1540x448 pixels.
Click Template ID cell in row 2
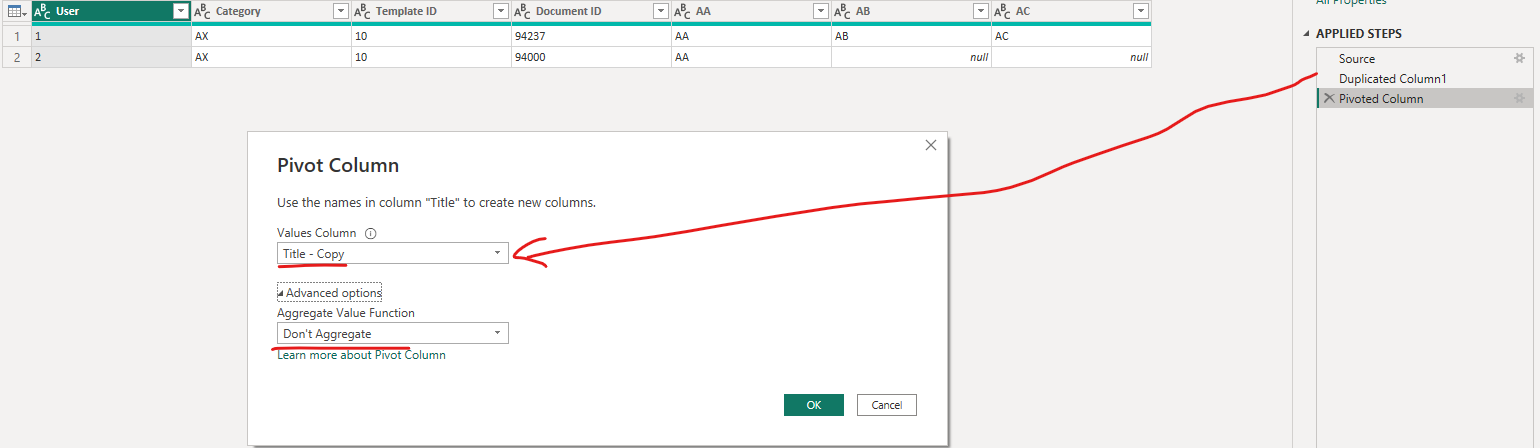(431, 57)
